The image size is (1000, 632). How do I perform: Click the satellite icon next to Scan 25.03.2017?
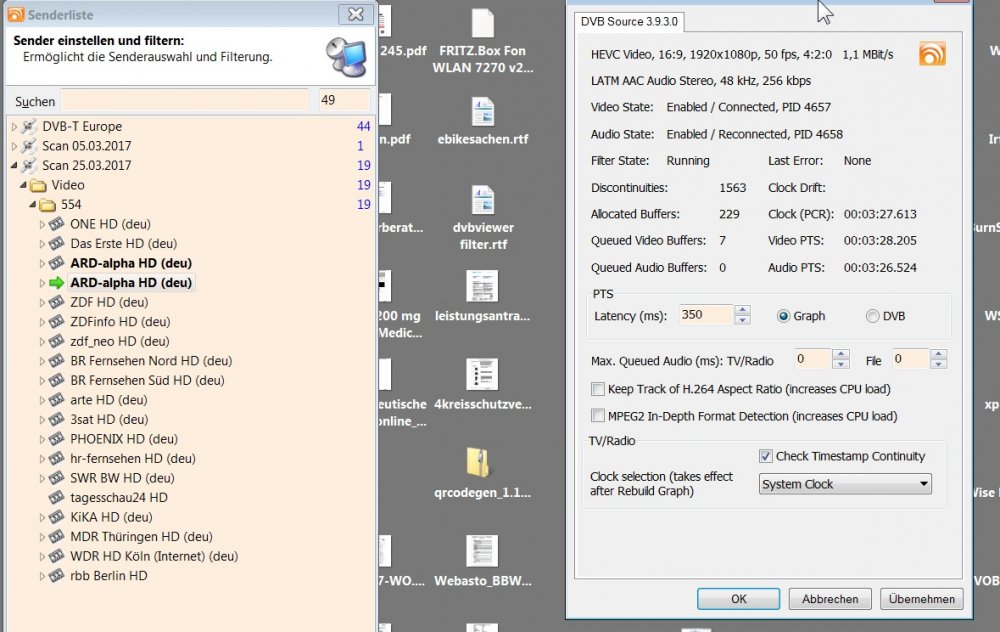tap(29, 166)
